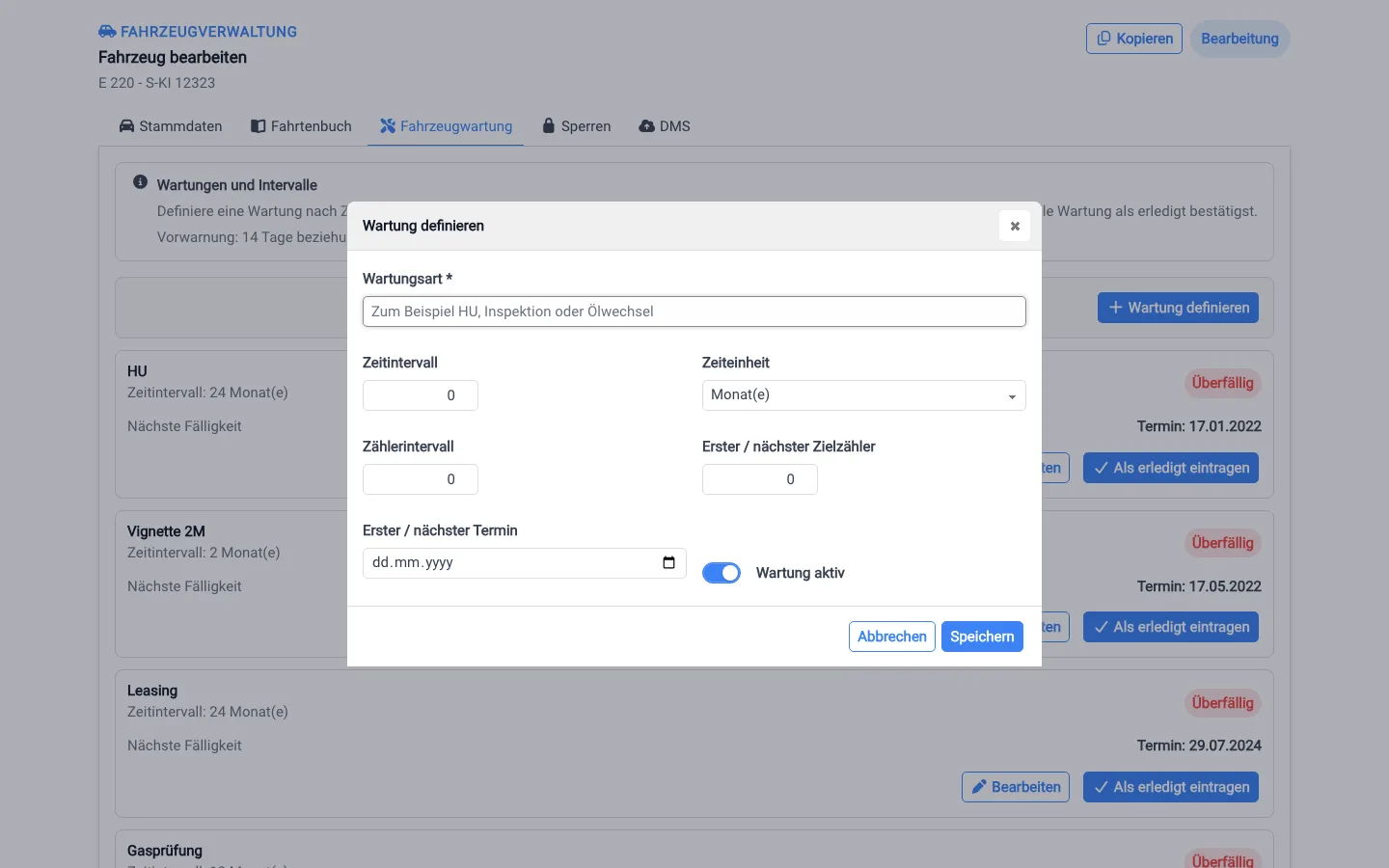Click the cloud icon of DMS tab
The height and width of the screenshot is (868, 1389).
tap(647, 126)
